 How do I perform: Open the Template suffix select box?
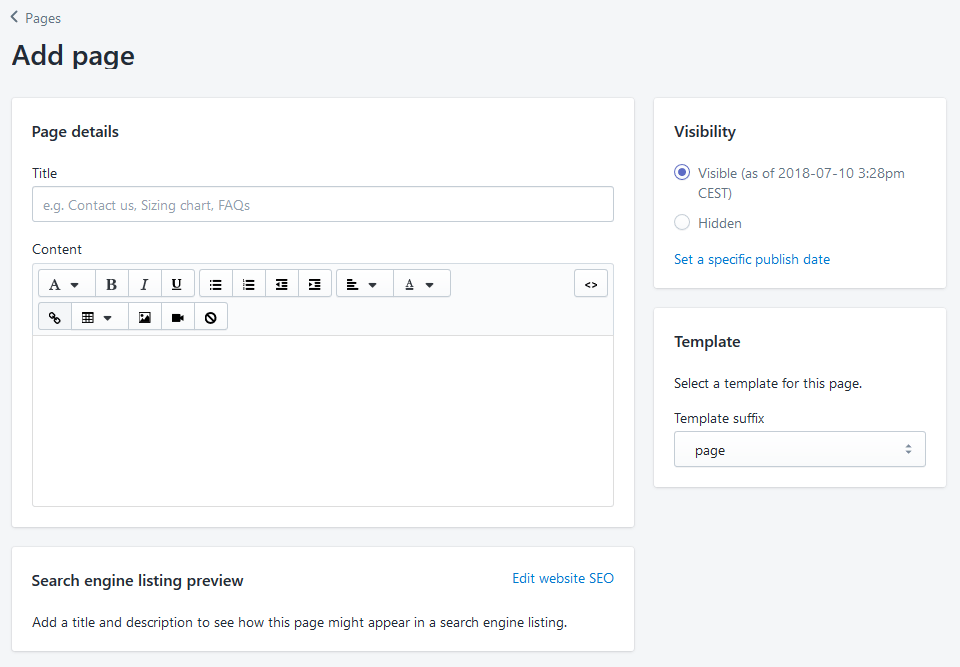800,450
